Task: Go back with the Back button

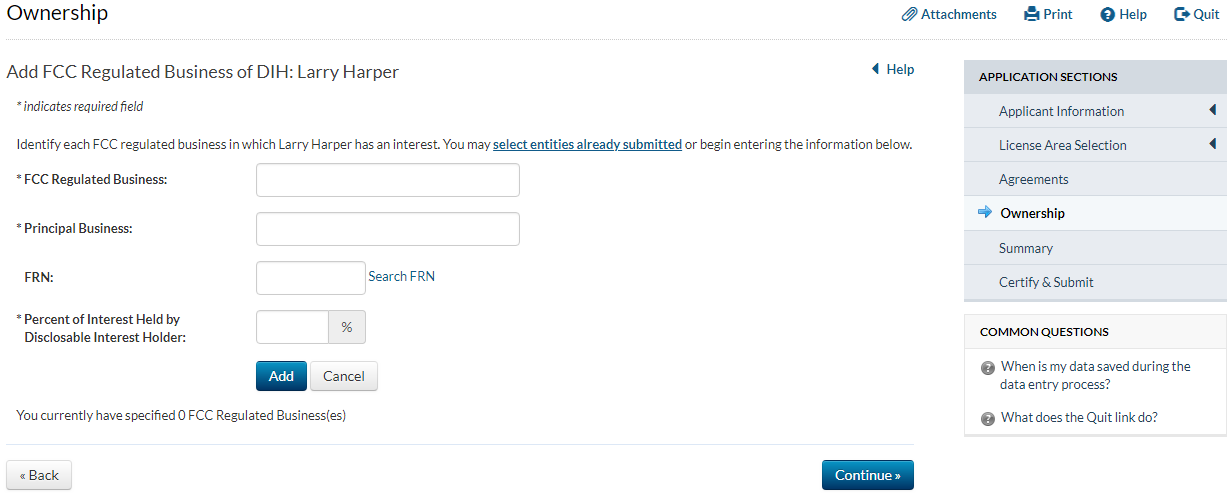Action: pyautogui.click(x=39, y=475)
